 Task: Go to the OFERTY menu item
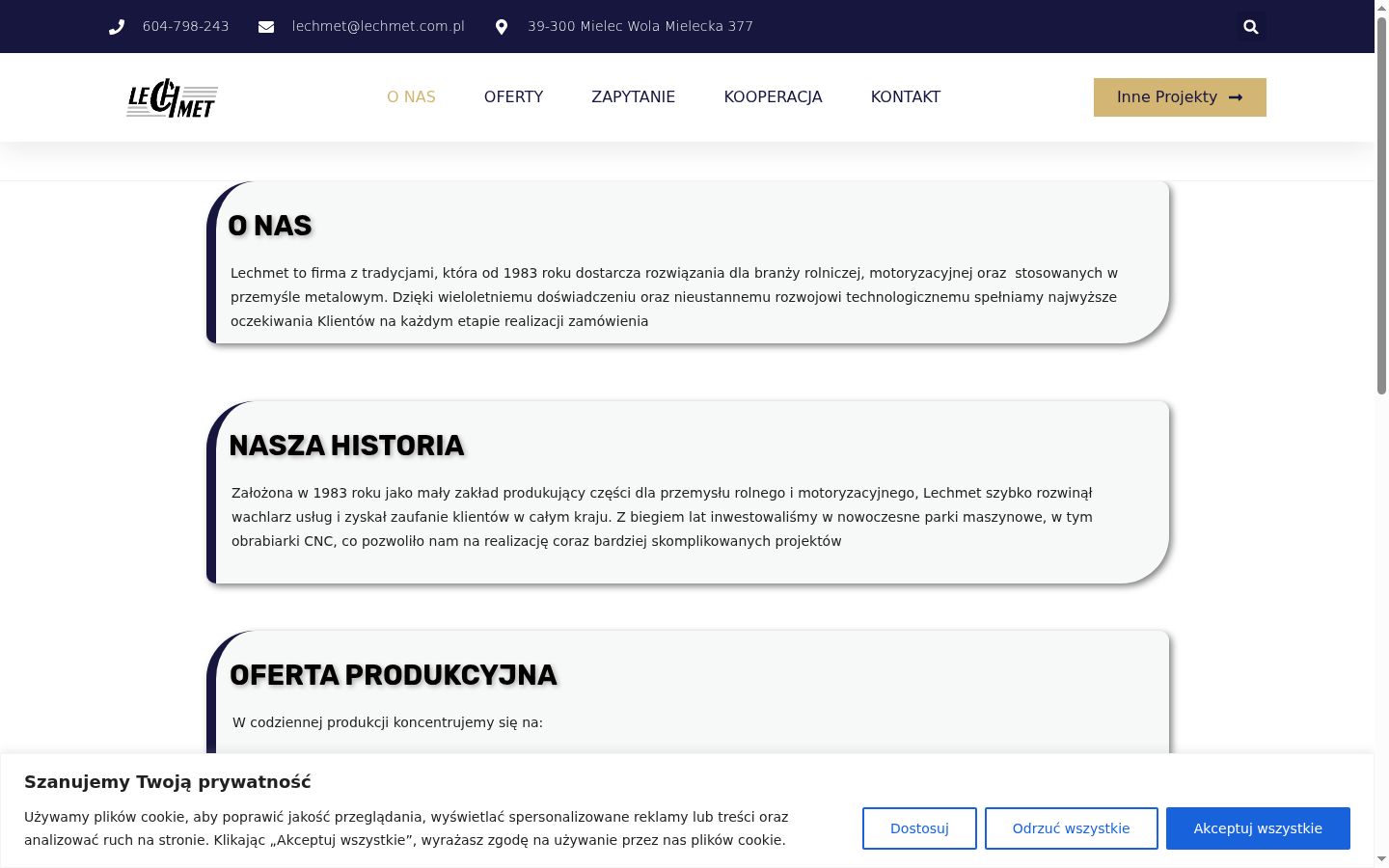[x=513, y=97]
